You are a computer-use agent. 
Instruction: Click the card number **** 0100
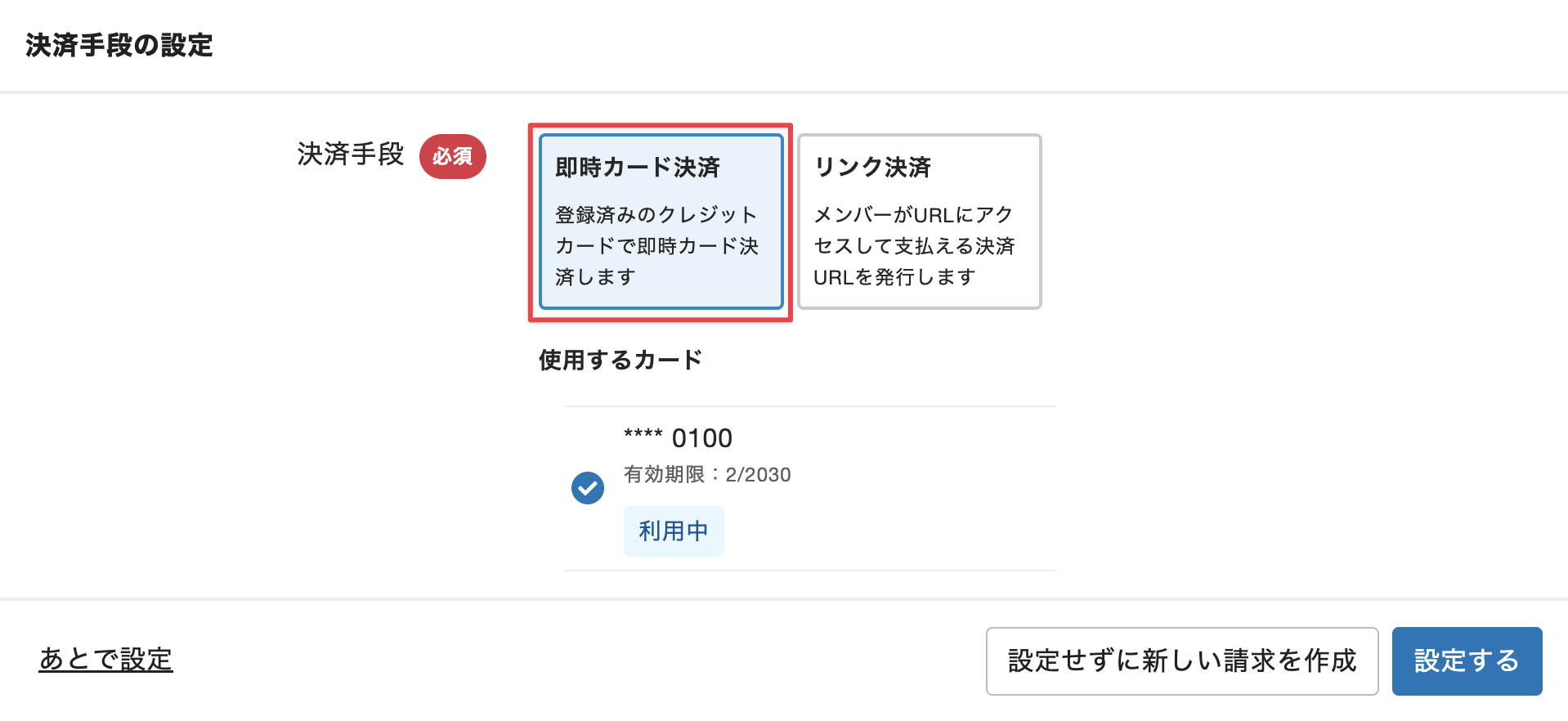pos(677,437)
